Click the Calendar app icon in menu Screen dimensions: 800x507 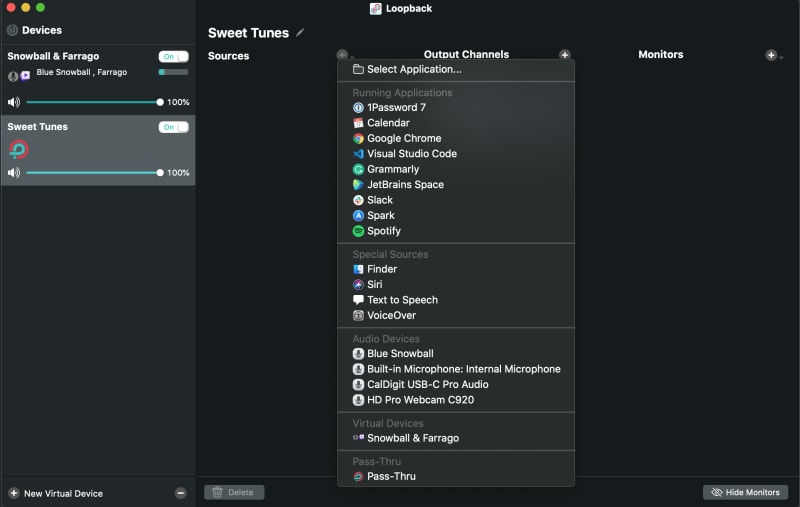coord(358,123)
